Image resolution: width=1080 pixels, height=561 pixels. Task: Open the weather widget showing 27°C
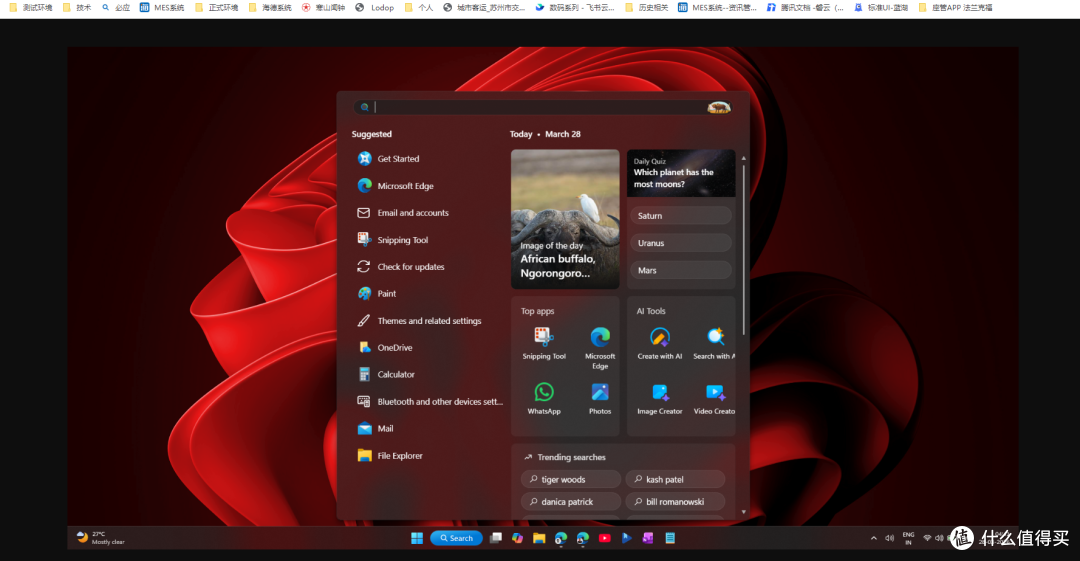coord(100,538)
